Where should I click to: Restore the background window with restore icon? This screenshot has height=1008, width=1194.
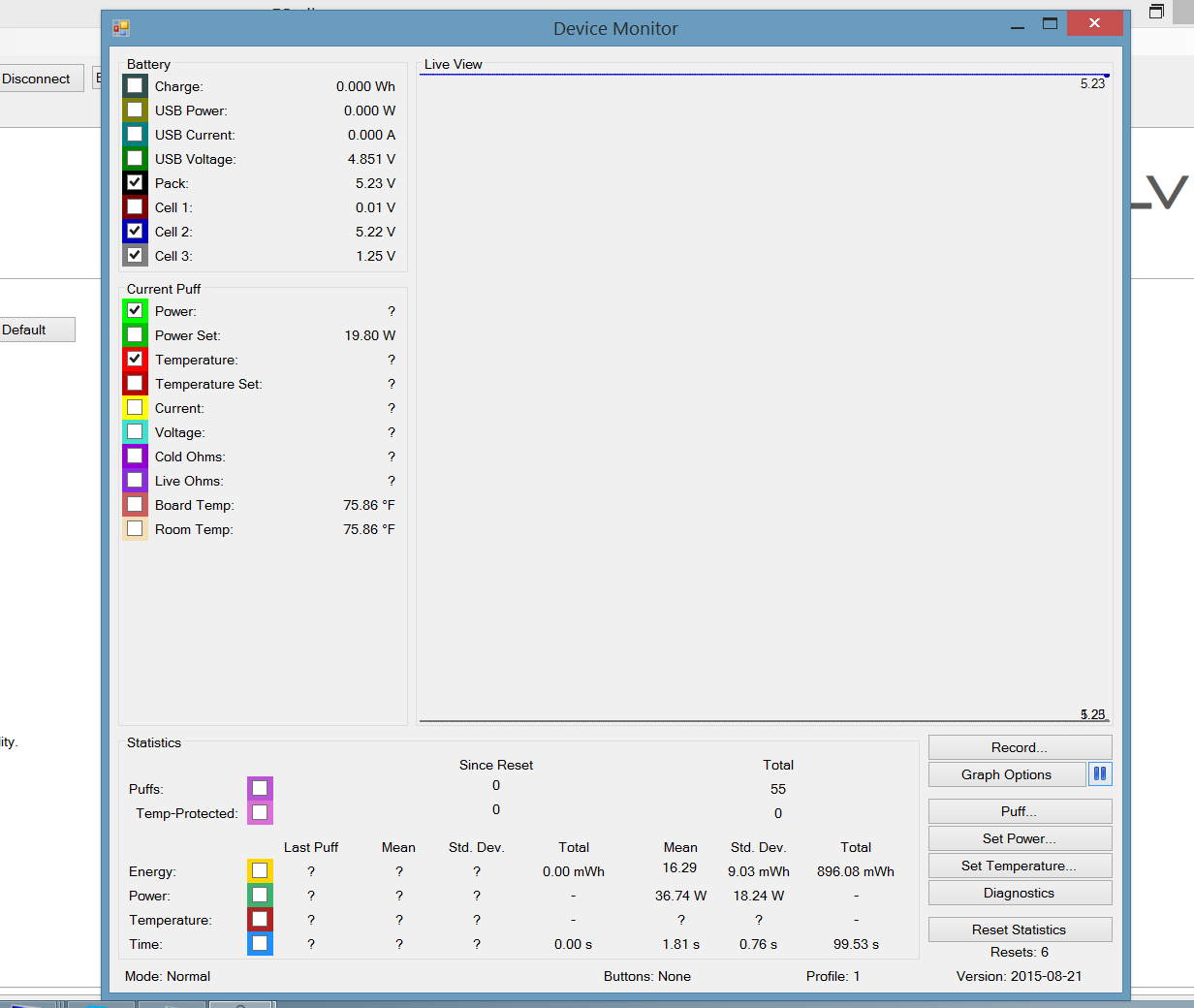(1156, 12)
